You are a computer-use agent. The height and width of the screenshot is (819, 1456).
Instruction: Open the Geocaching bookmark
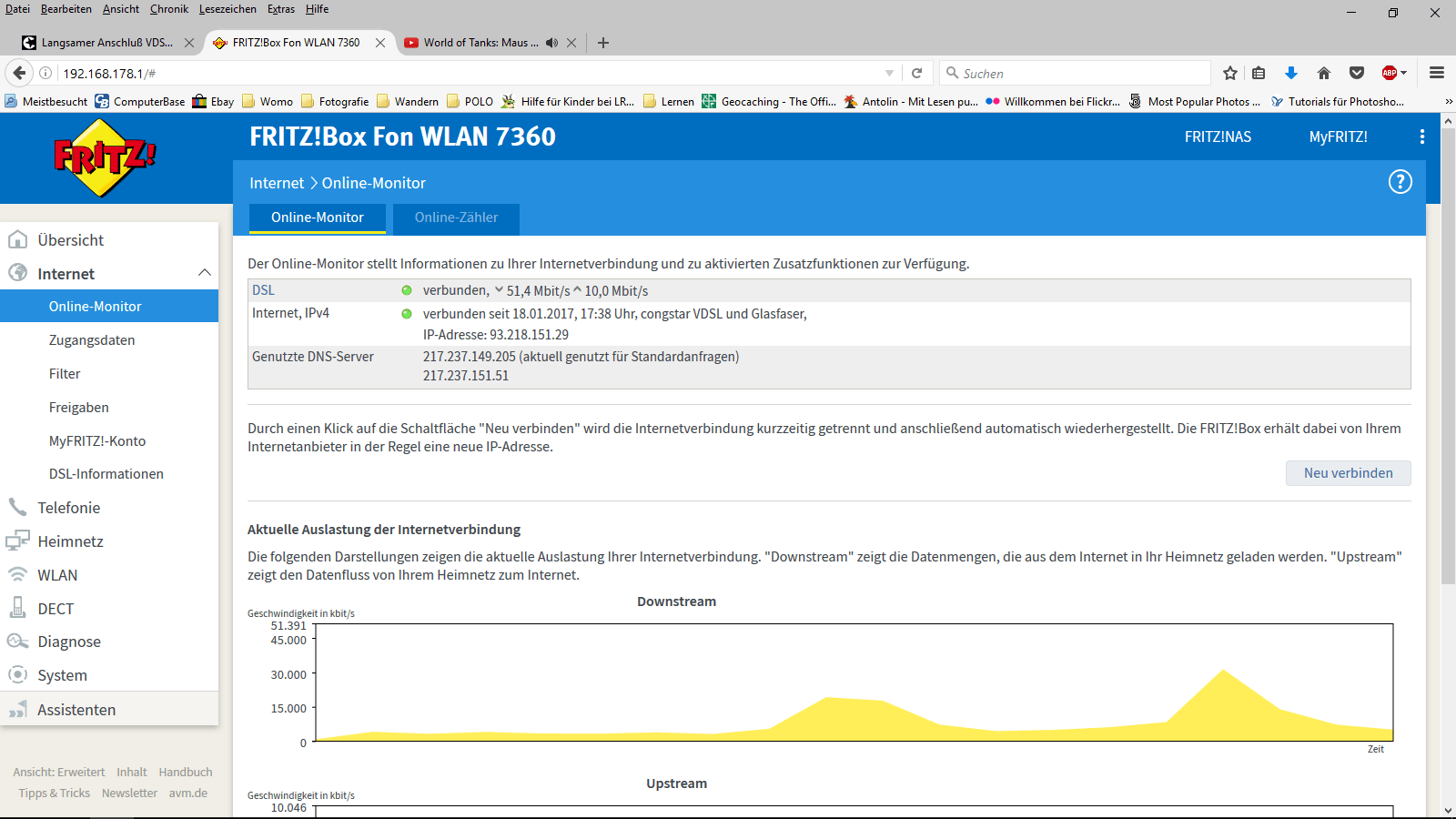[x=769, y=102]
